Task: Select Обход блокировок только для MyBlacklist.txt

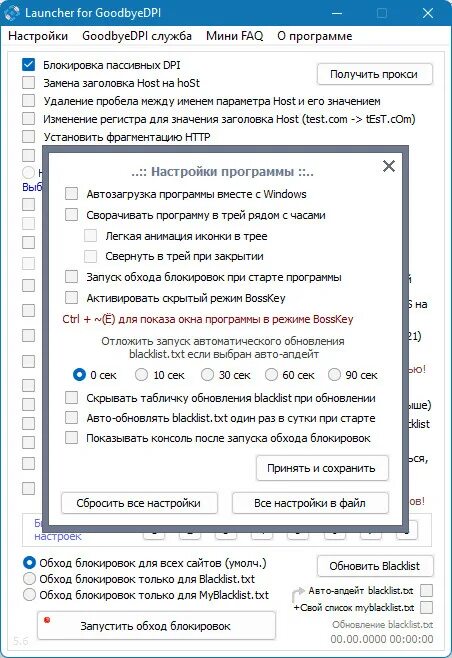Action: point(29,595)
